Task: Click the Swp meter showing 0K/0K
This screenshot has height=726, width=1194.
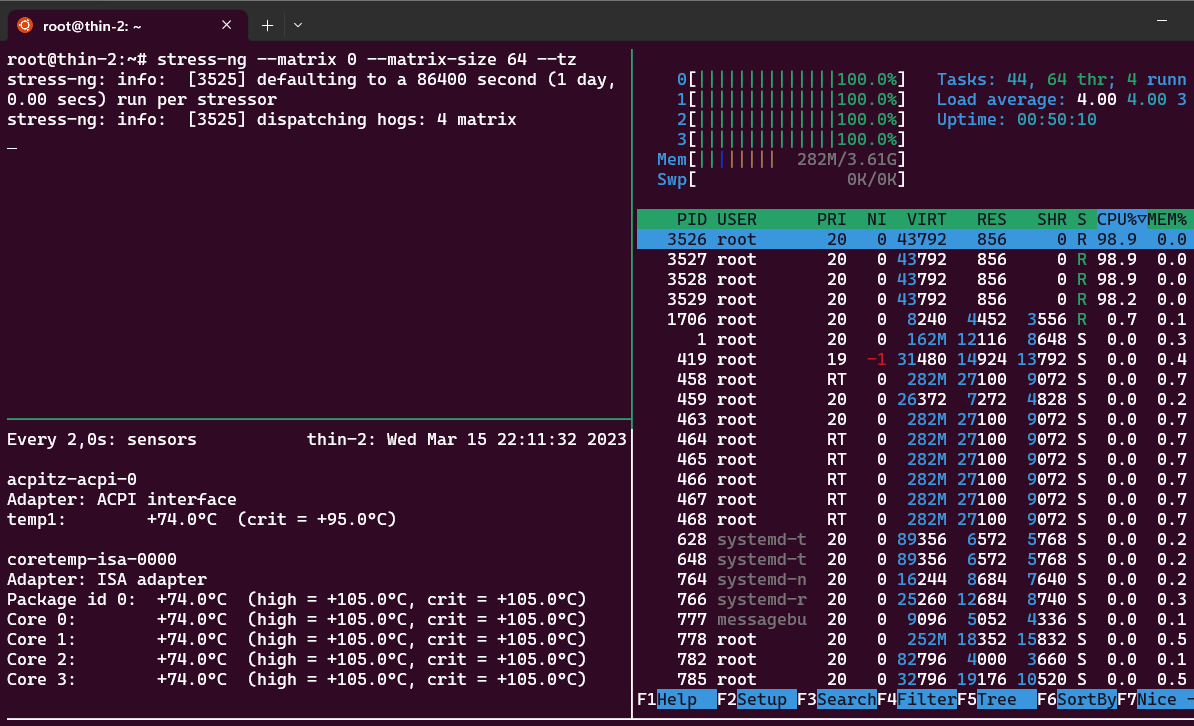Action: (781, 179)
